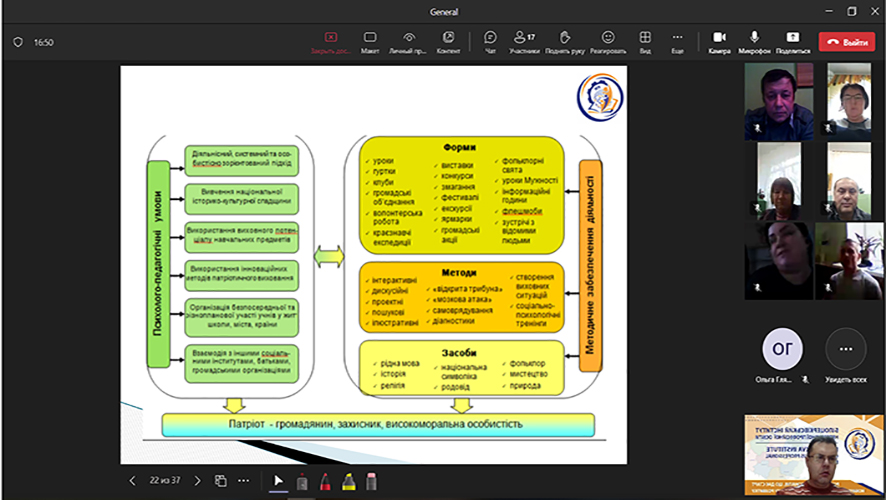Toggle private view (Личный просмотр)
Viewport: 886px width, 500px height.
click(x=407, y=41)
